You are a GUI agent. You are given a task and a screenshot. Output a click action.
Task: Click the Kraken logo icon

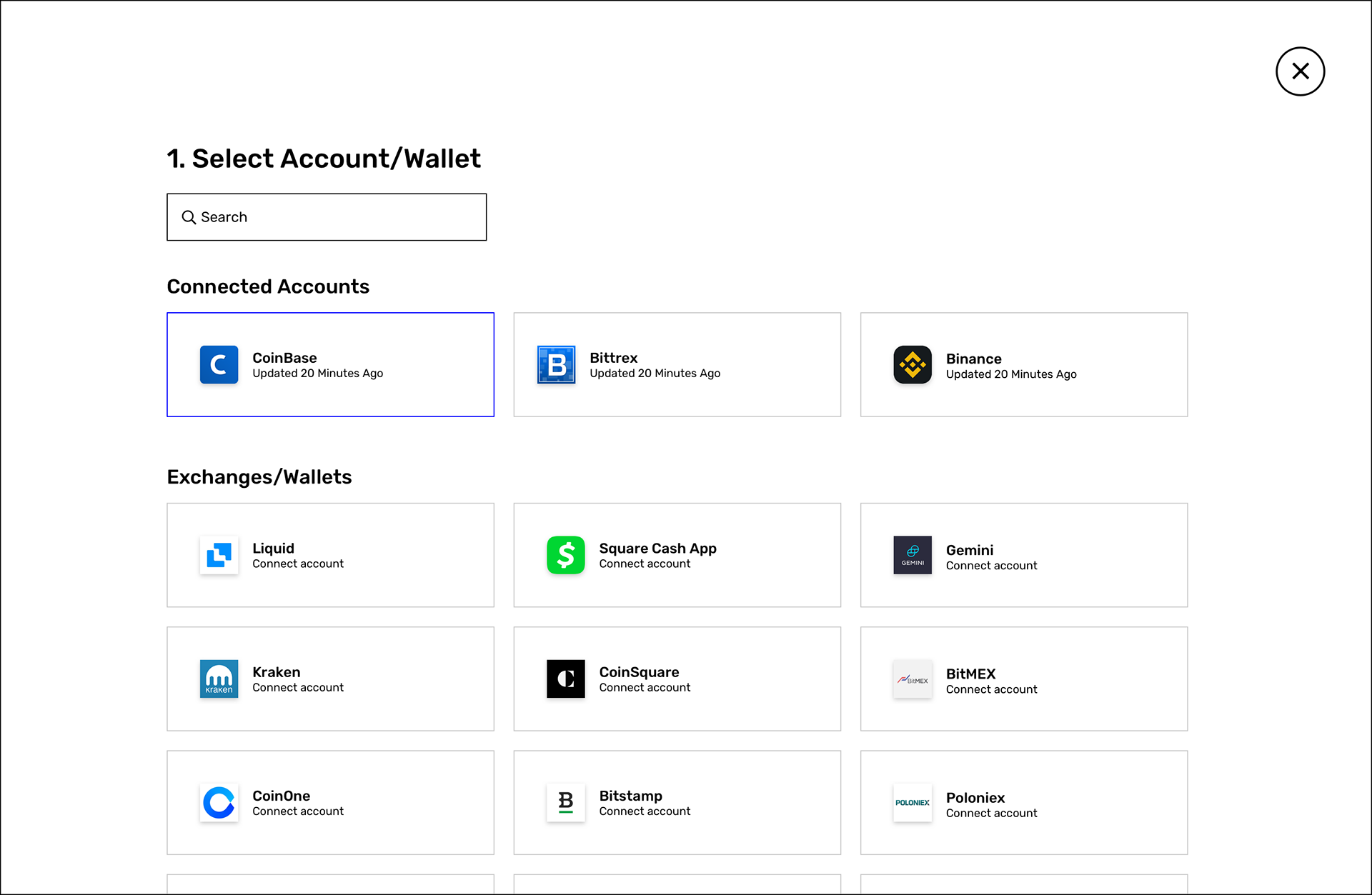click(219, 679)
